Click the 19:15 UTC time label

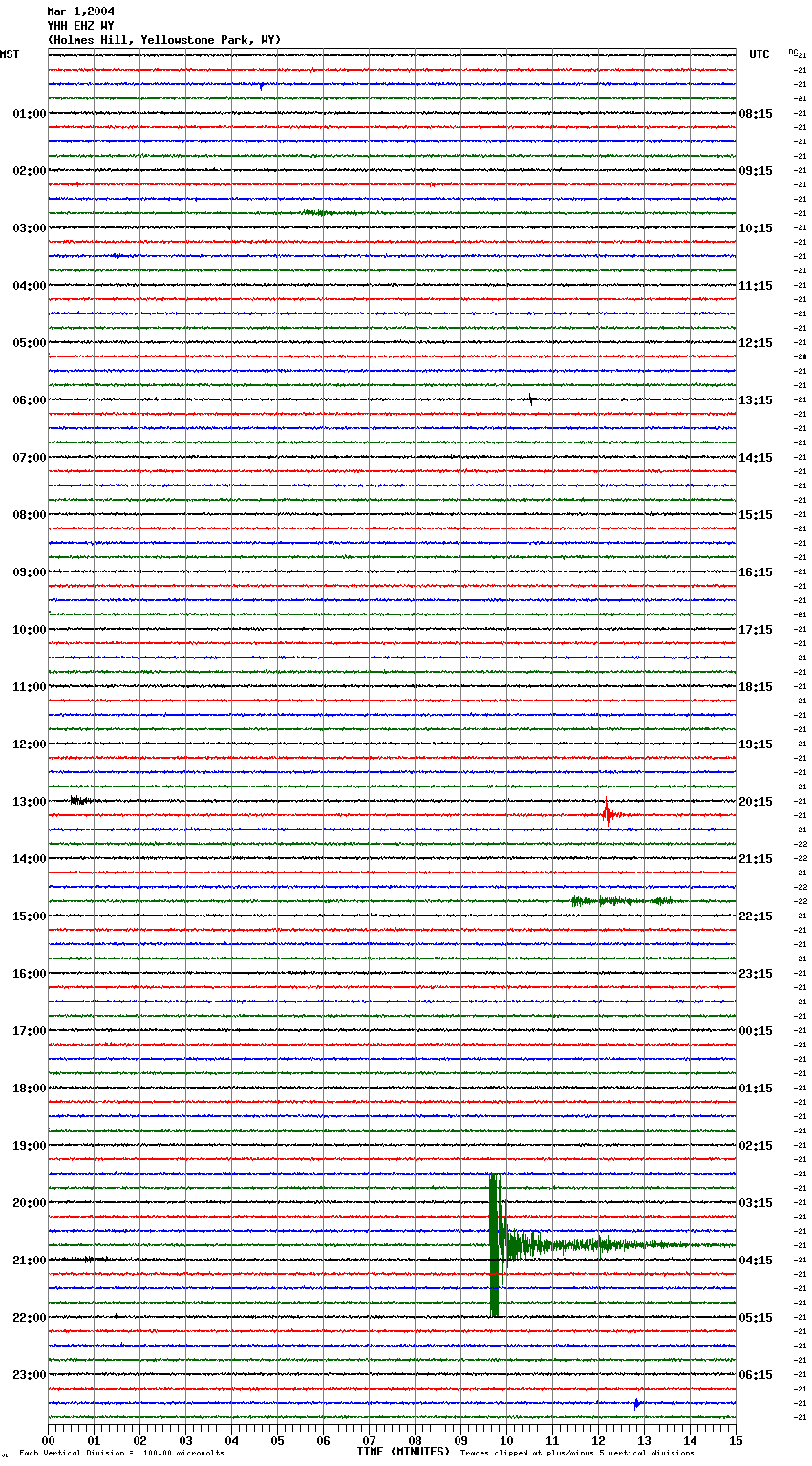coord(756,744)
